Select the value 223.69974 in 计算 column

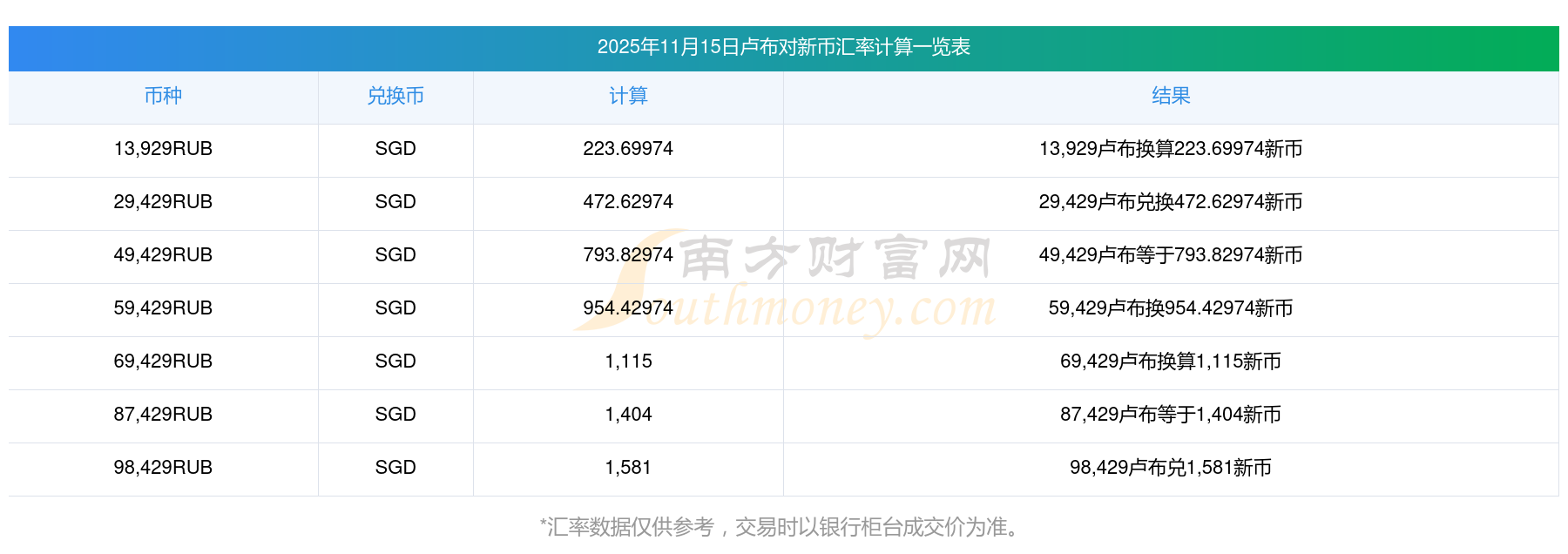pyautogui.click(x=628, y=149)
